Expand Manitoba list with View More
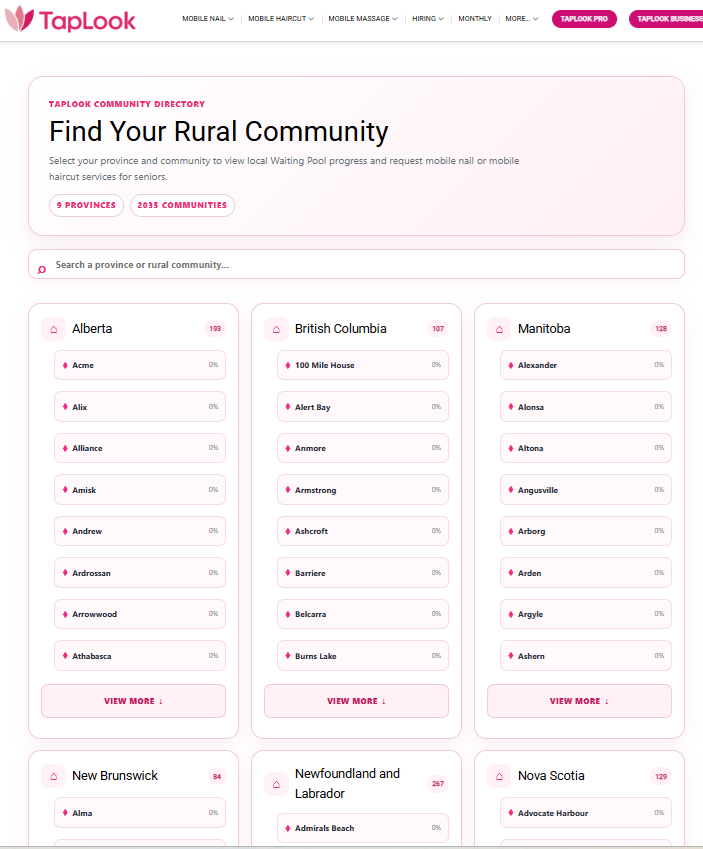The image size is (703, 849). tap(579, 701)
